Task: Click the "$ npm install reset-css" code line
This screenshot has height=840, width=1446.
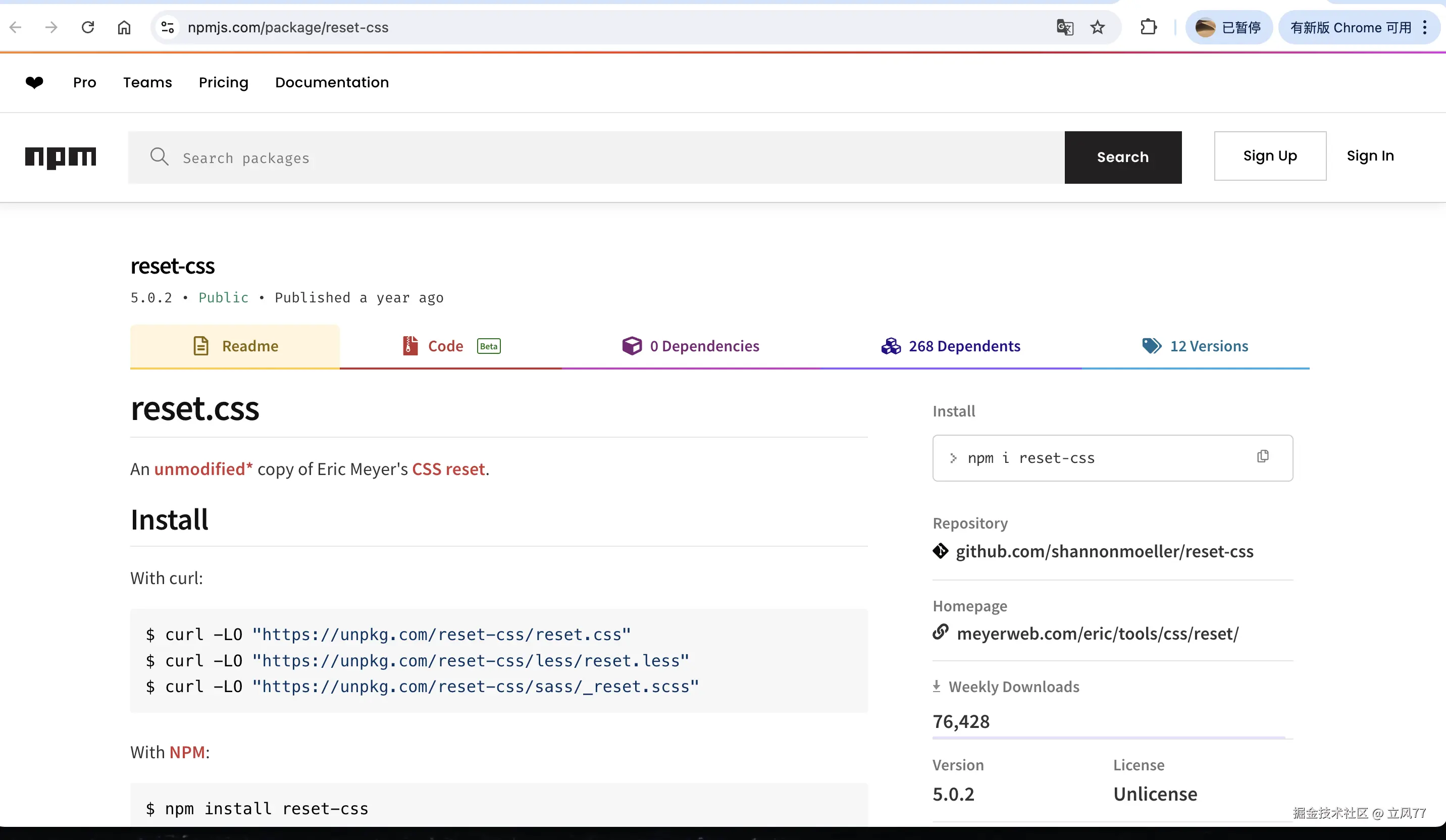Action: click(x=257, y=808)
